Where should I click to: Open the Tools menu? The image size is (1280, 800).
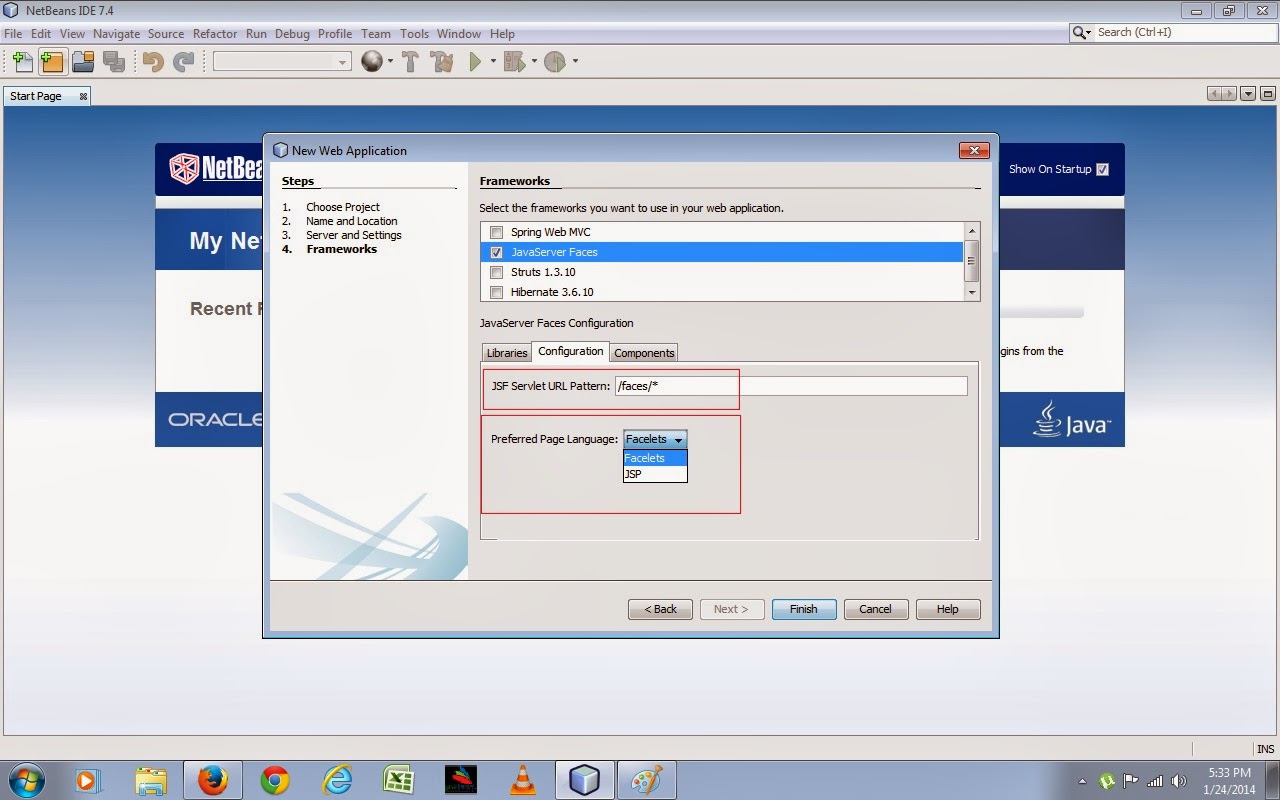(414, 33)
